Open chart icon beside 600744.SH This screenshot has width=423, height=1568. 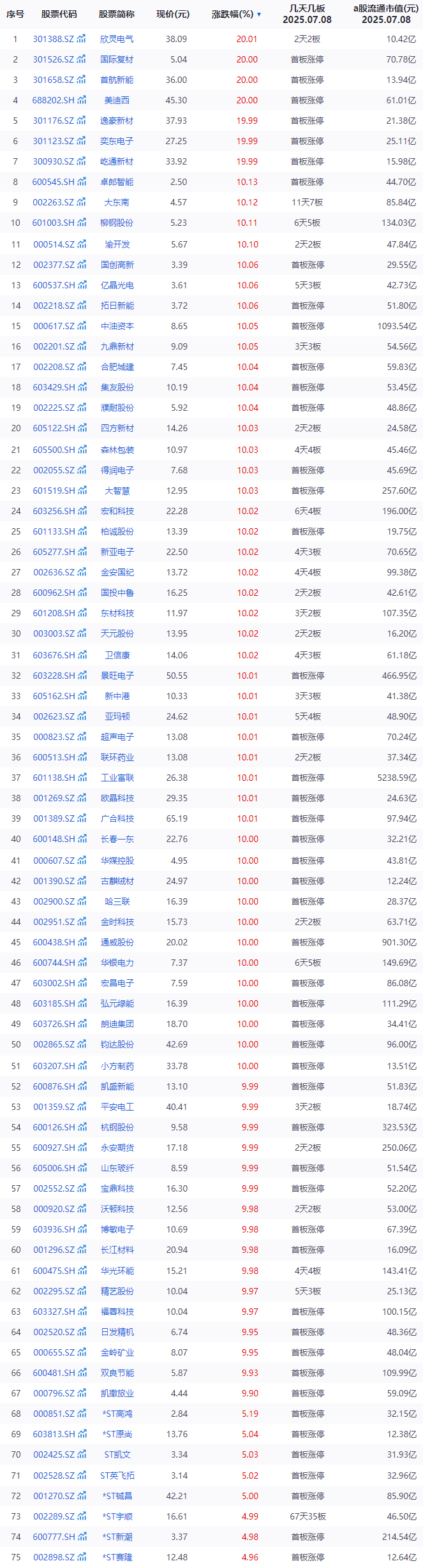(82, 963)
